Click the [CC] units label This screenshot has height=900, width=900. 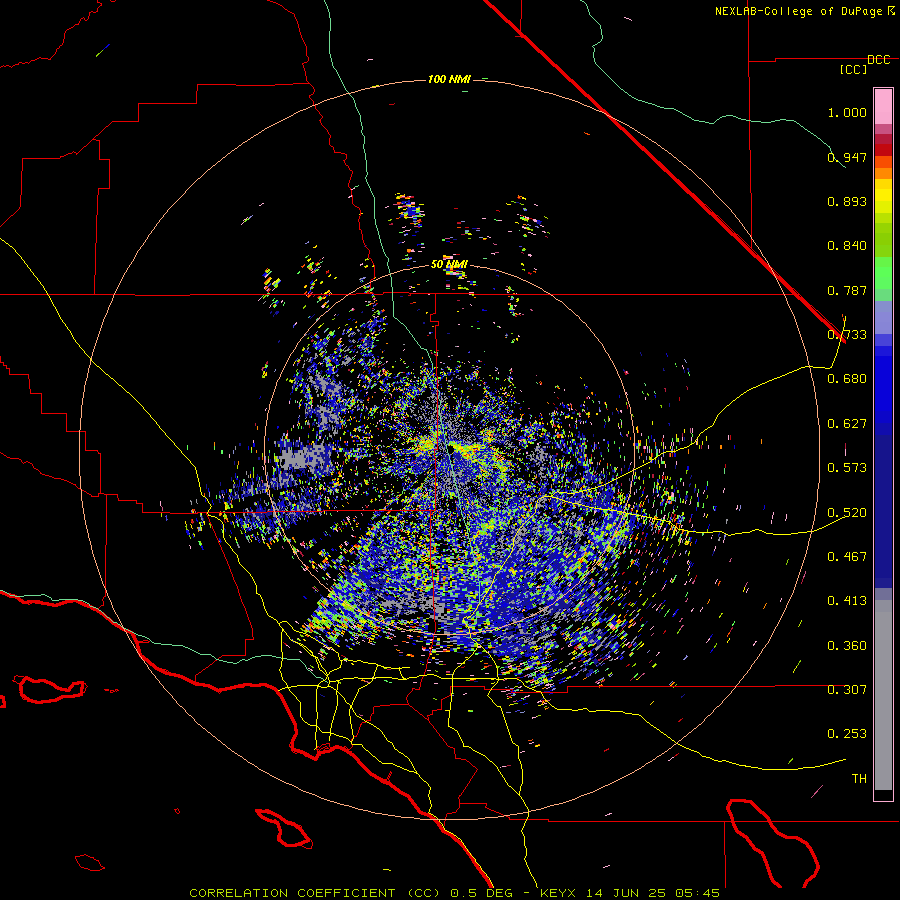[853, 69]
